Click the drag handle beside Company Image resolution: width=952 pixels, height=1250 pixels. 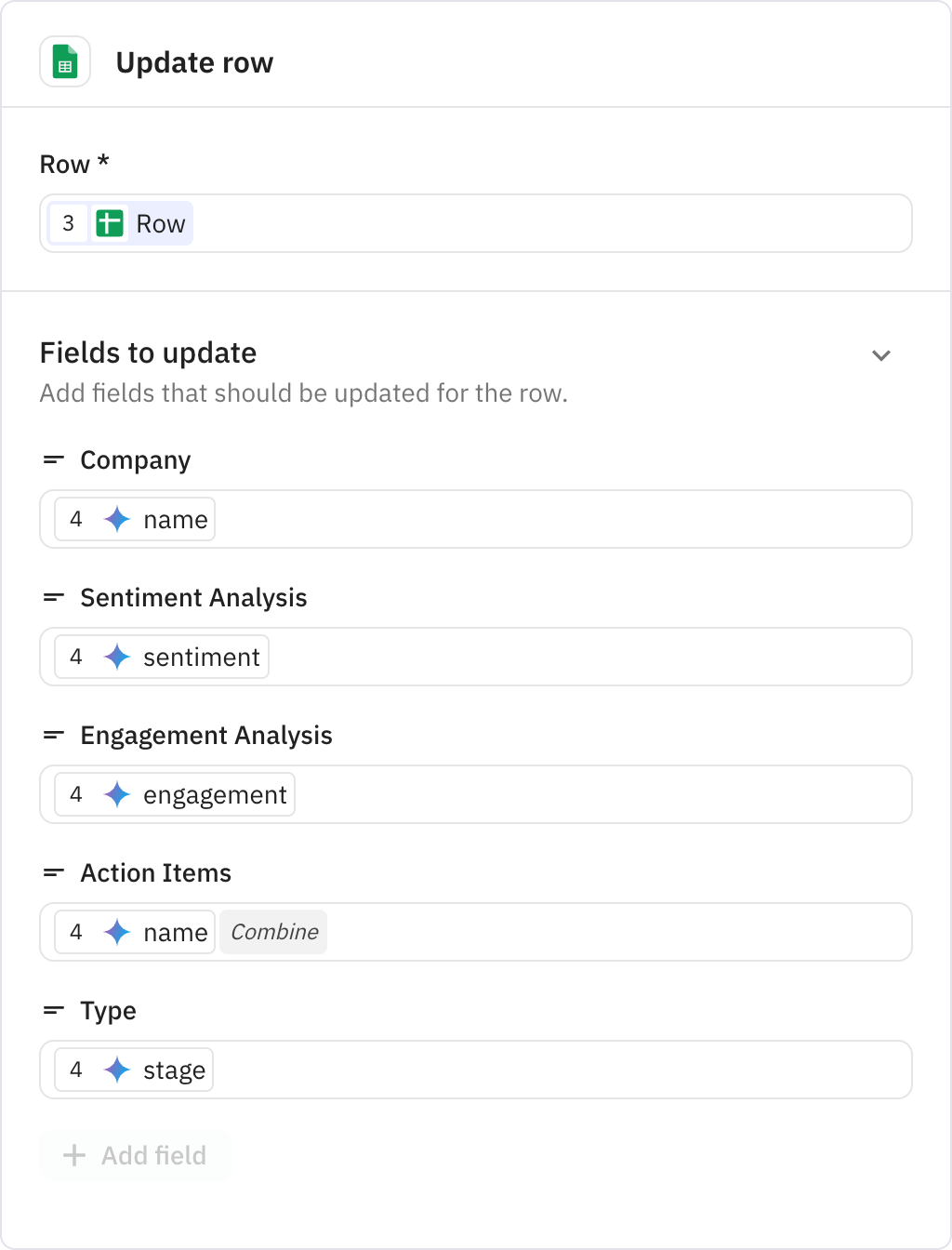click(53, 459)
